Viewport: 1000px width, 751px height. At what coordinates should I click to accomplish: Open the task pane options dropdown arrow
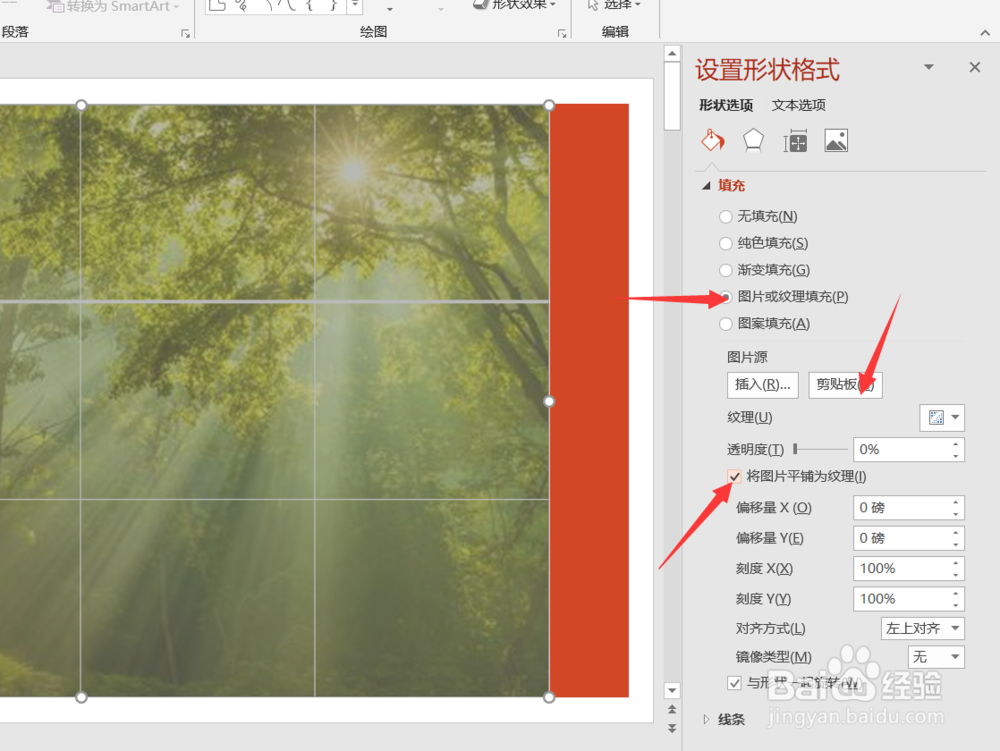[x=929, y=67]
